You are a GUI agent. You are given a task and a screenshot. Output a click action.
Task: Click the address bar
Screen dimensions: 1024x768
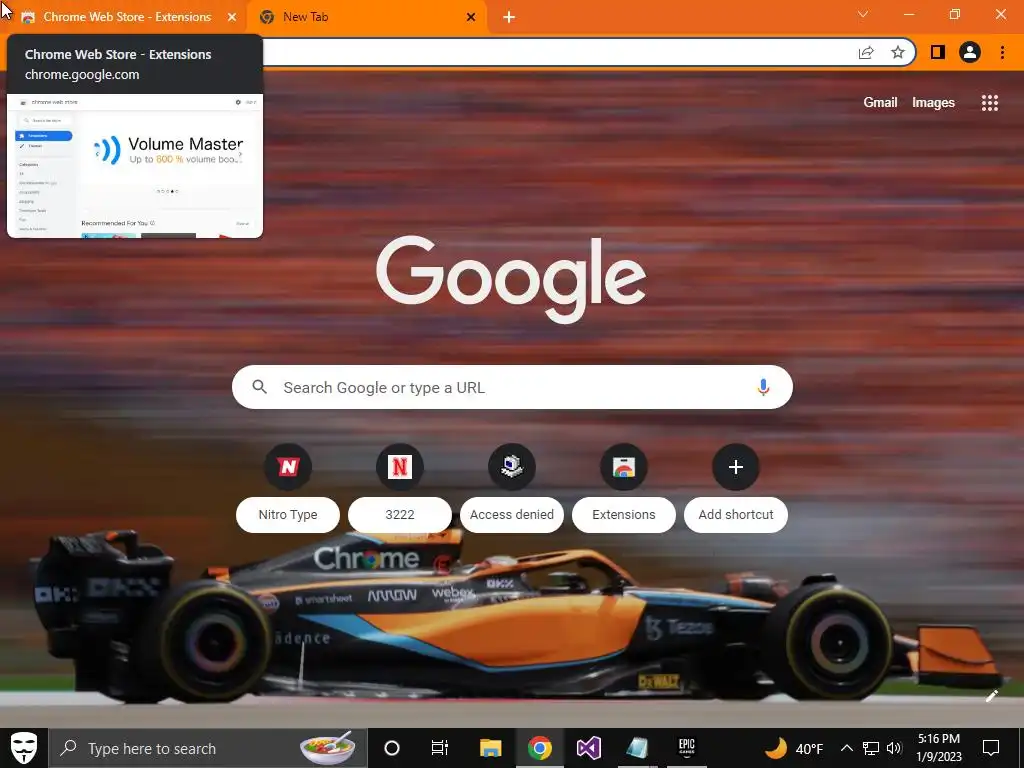click(x=555, y=52)
